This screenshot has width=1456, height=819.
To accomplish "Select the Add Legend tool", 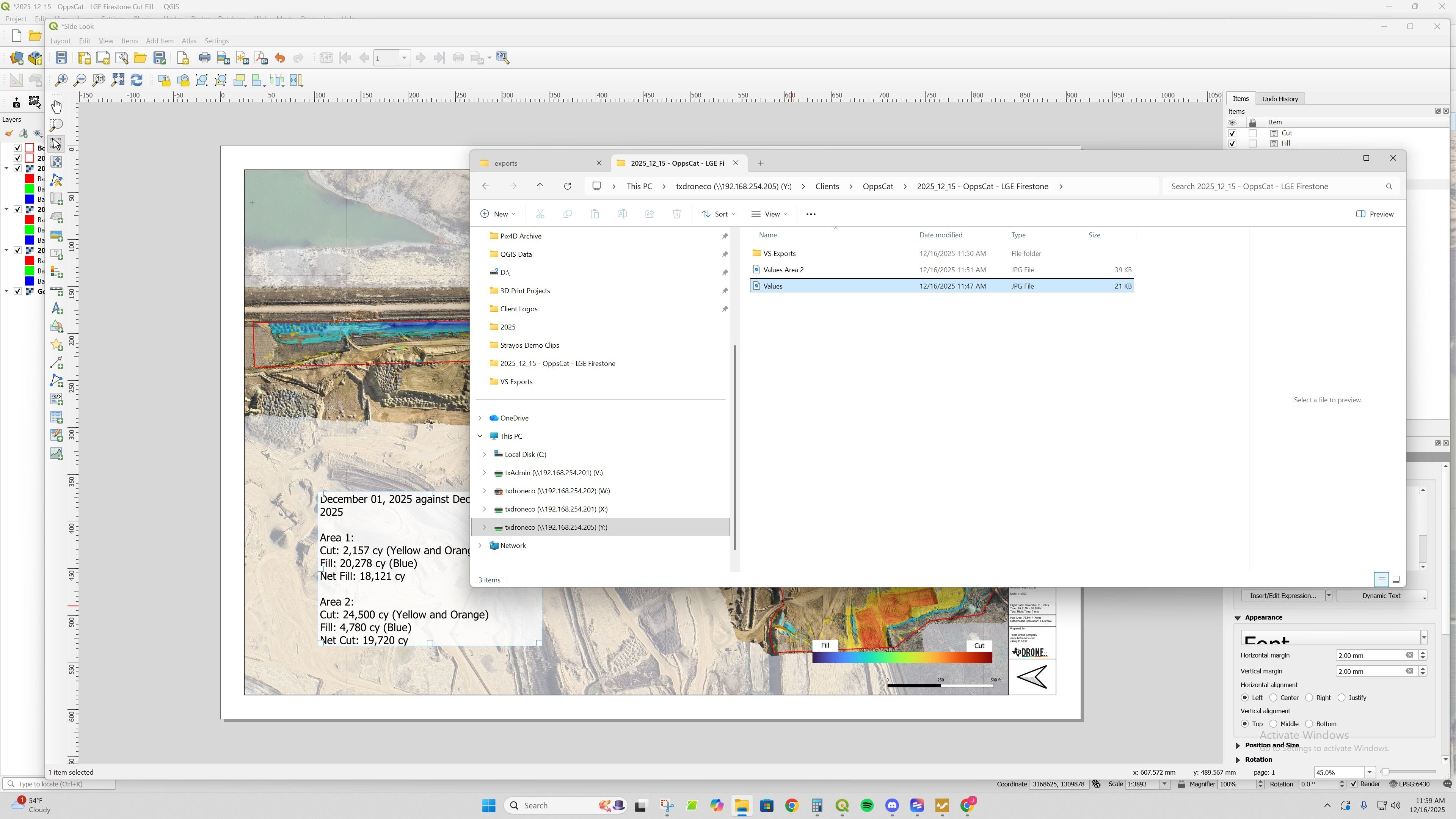I will coord(56,272).
